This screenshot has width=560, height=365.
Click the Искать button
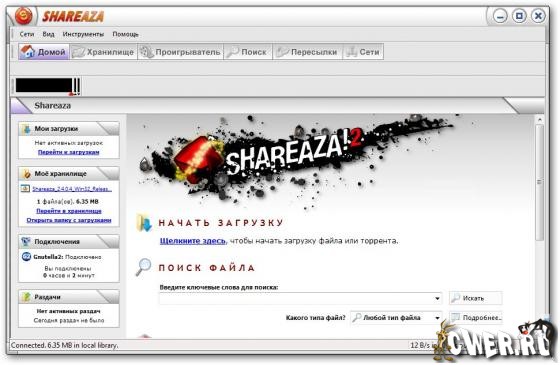pyautogui.click(x=476, y=298)
